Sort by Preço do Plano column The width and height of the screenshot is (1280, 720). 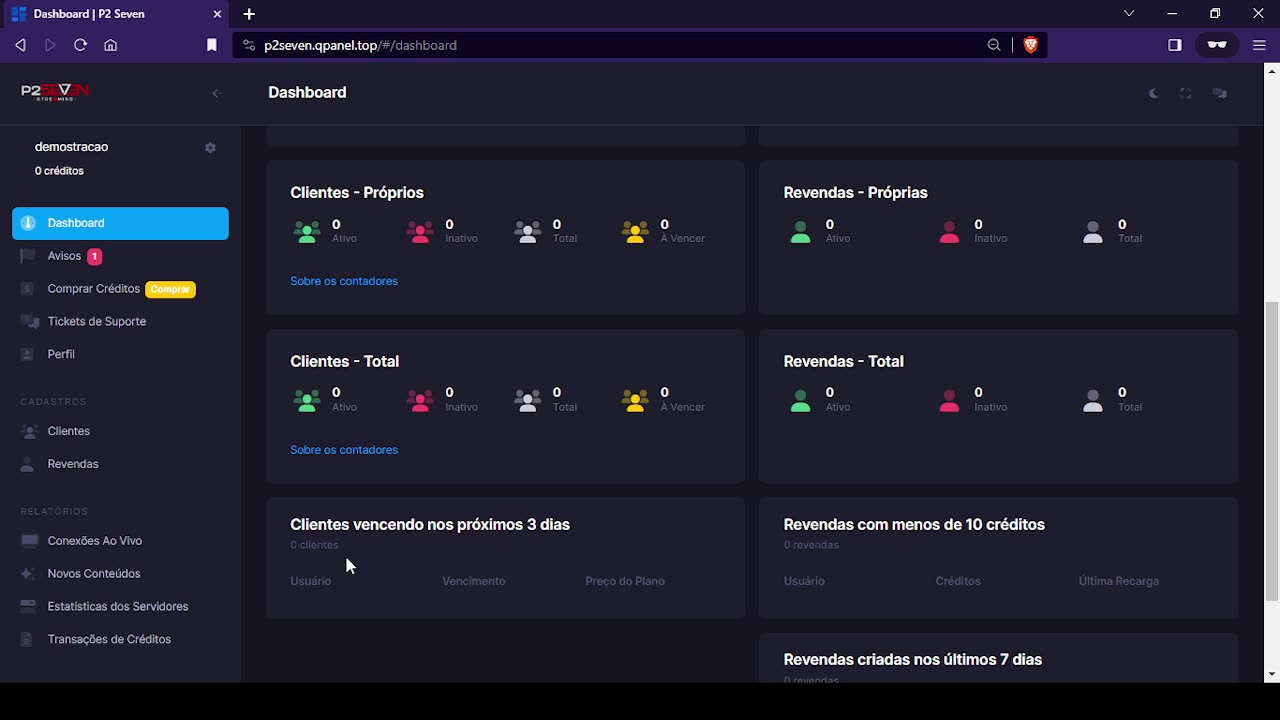pyautogui.click(x=625, y=581)
